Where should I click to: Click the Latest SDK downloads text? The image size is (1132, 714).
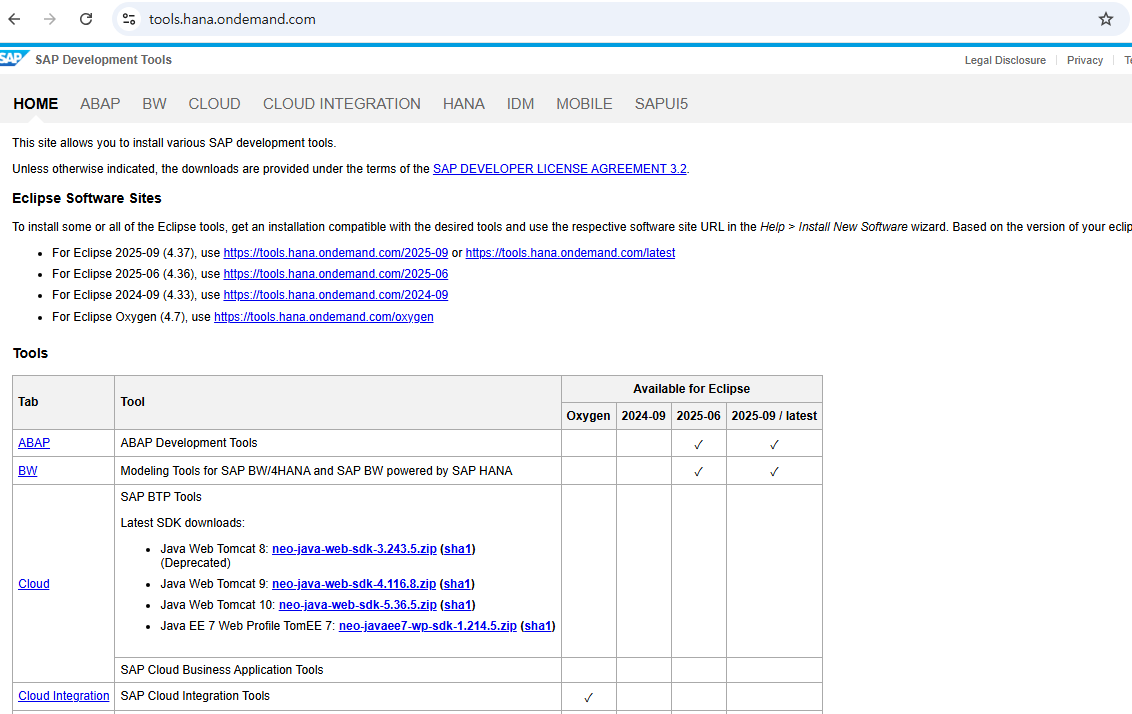pos(183,523)
